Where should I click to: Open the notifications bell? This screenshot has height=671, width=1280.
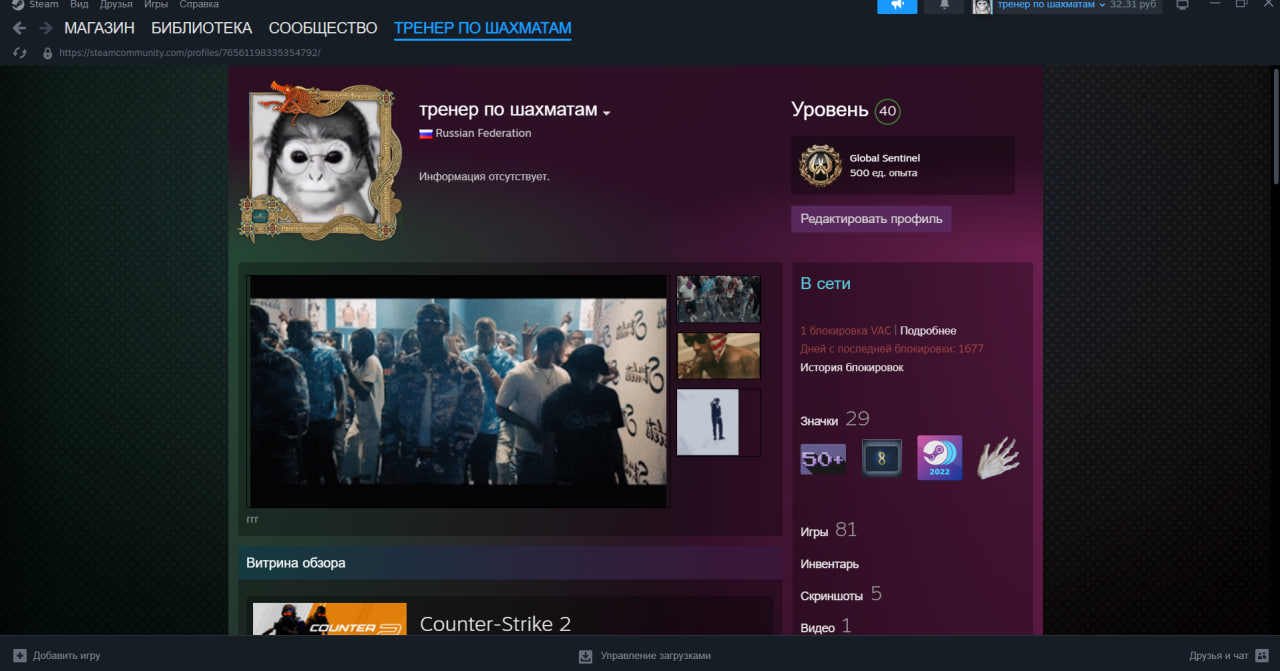(x=944, y=5)
